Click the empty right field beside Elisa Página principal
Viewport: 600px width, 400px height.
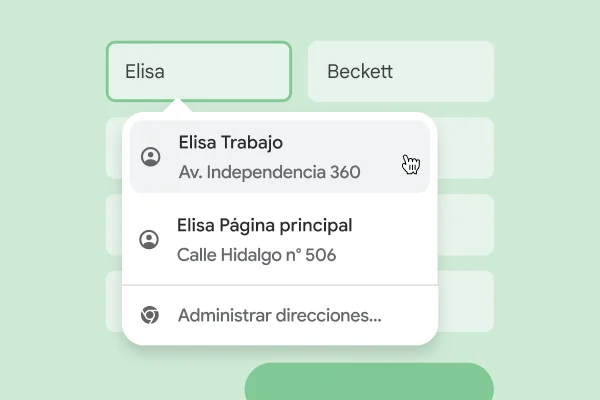click(467, 225)
